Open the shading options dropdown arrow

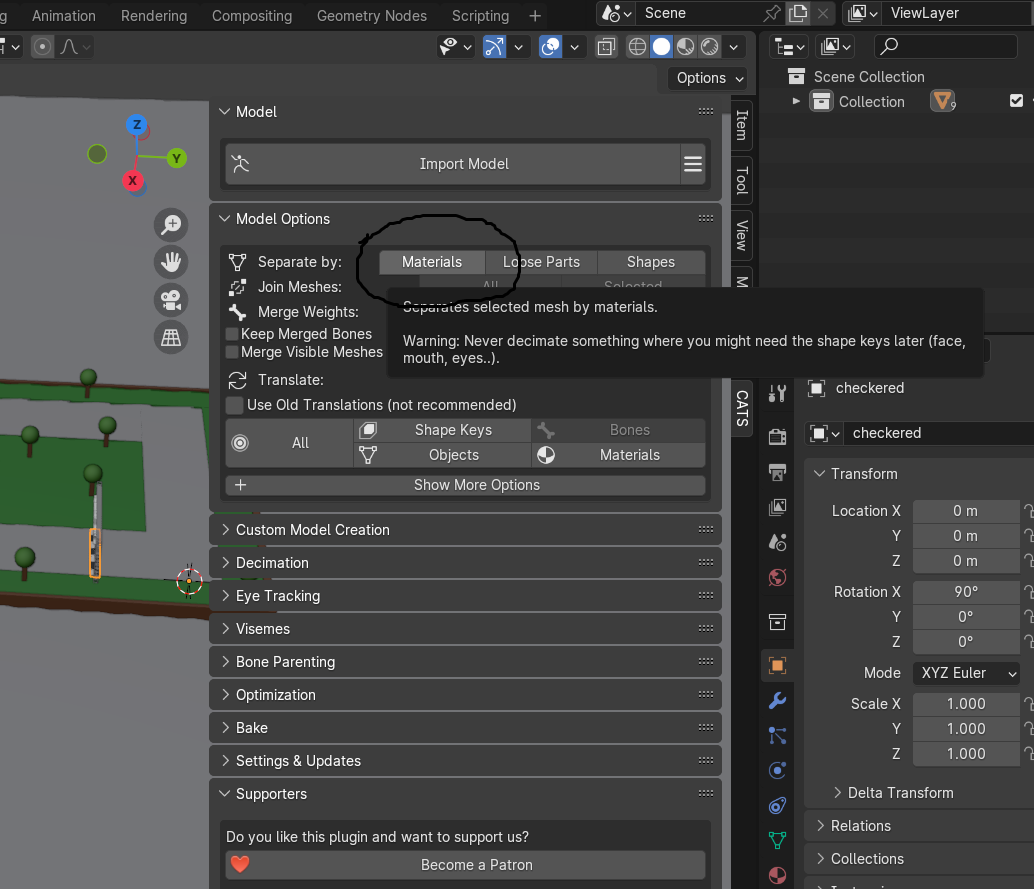pyautogui.click(x=733, y=47)
